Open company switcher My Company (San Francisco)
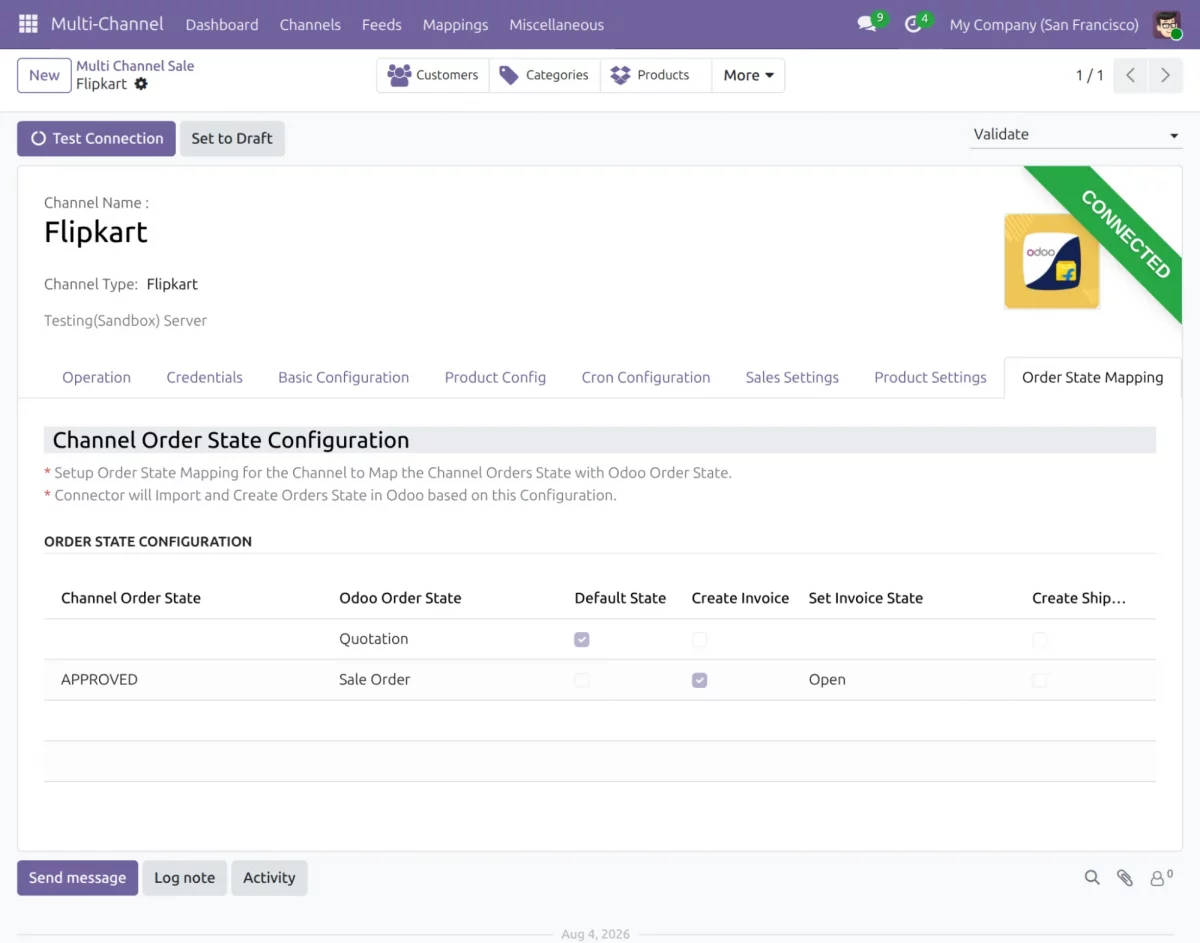 [1044, 24]
